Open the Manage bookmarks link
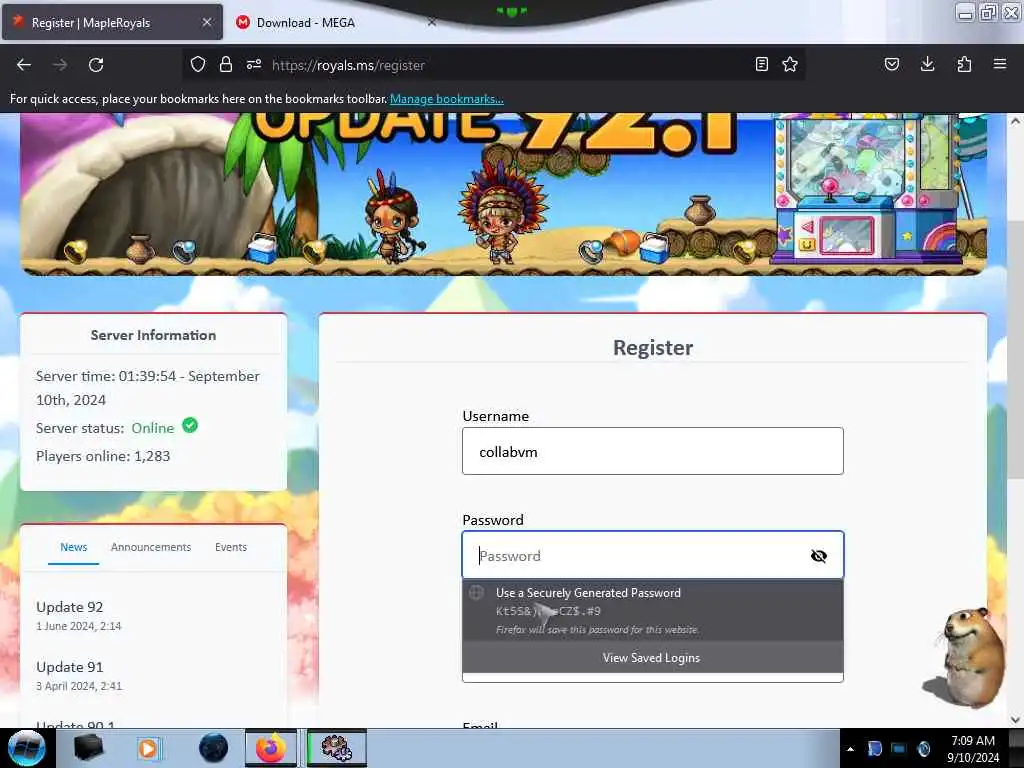 coord(447,99)
